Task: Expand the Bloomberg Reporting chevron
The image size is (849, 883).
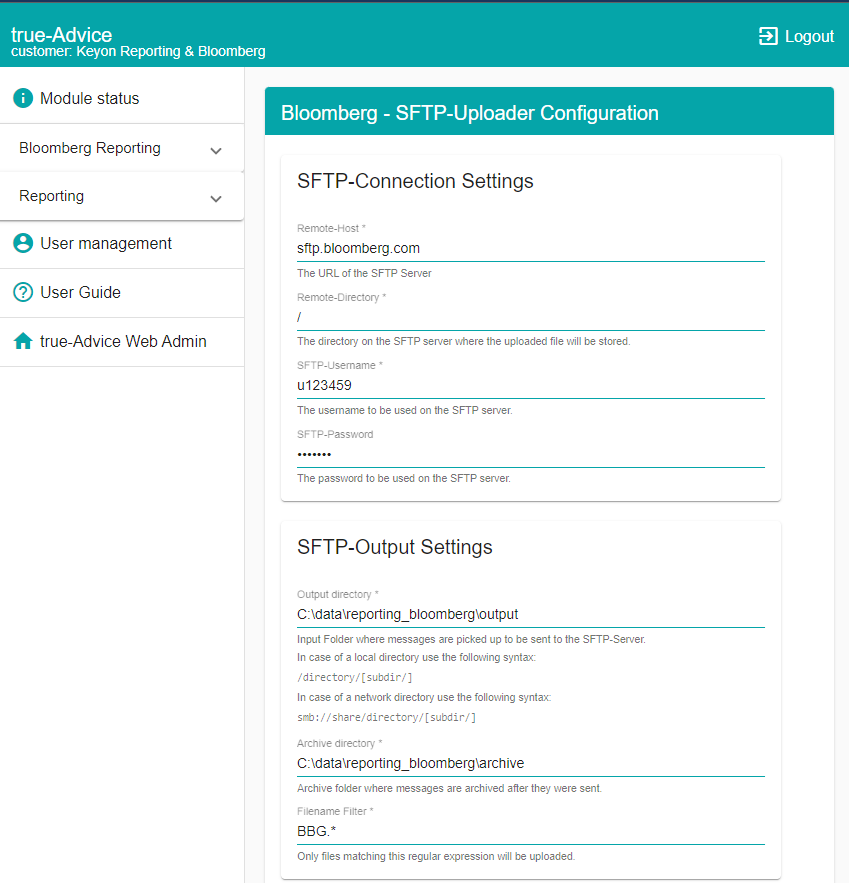Action: click(x=216, y=150)
